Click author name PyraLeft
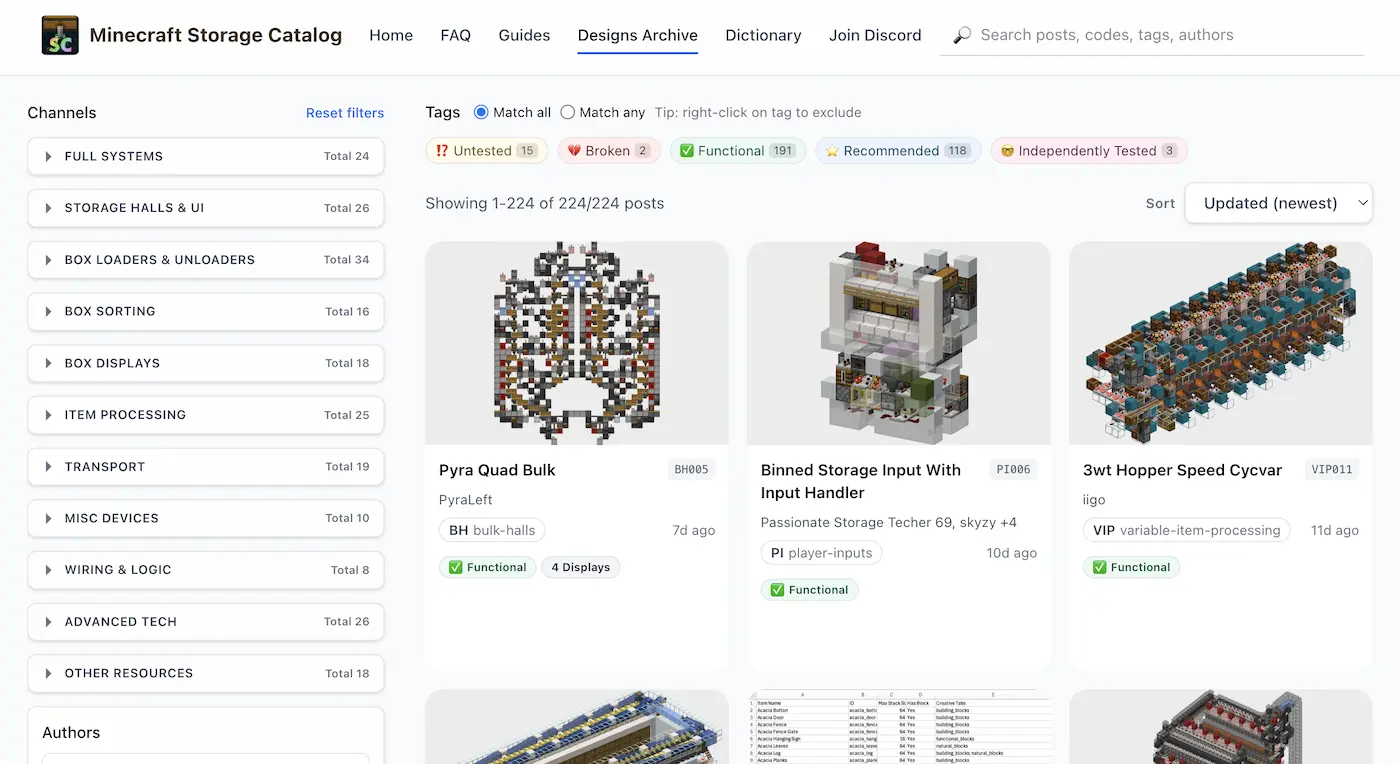Screen dimensions: 1400x764 (466, 500)
